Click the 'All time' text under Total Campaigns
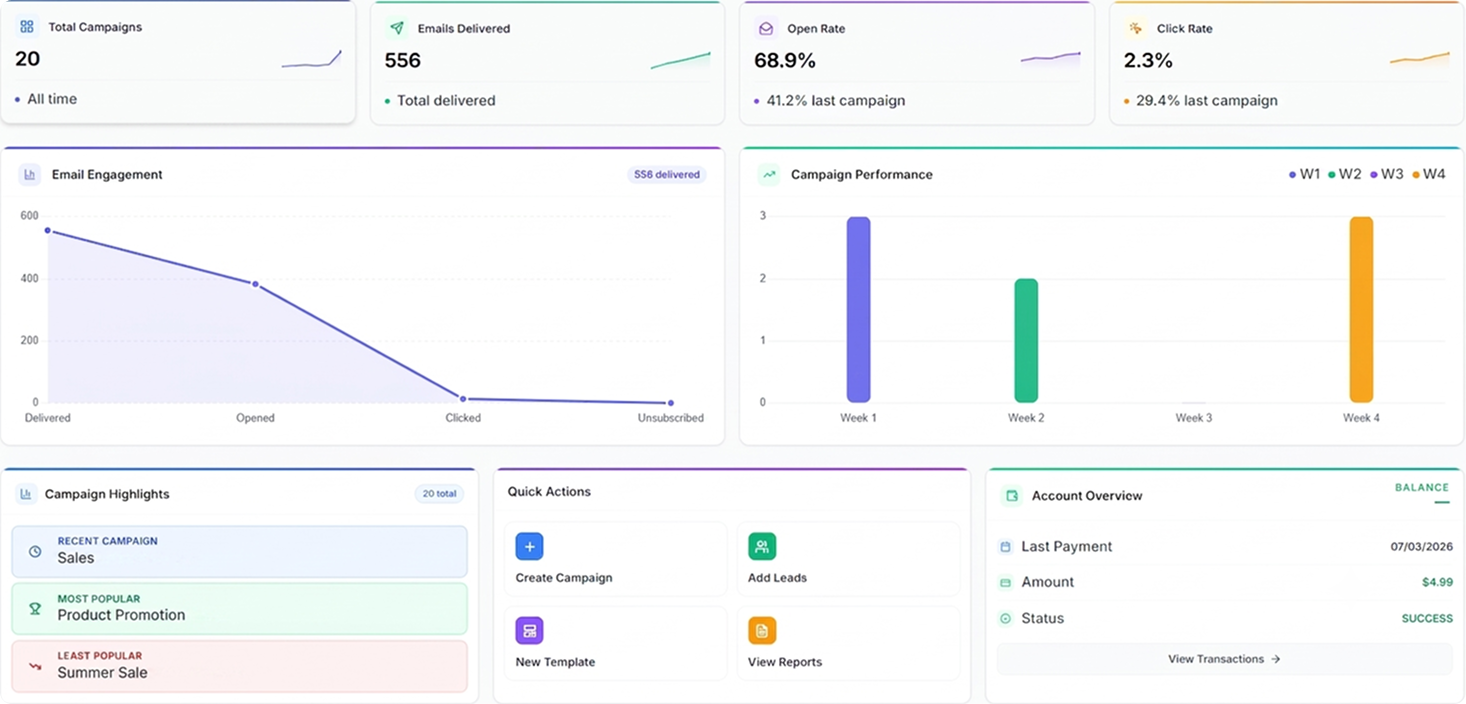Screen dimensions: 1466x704 [x=52, y=99]
